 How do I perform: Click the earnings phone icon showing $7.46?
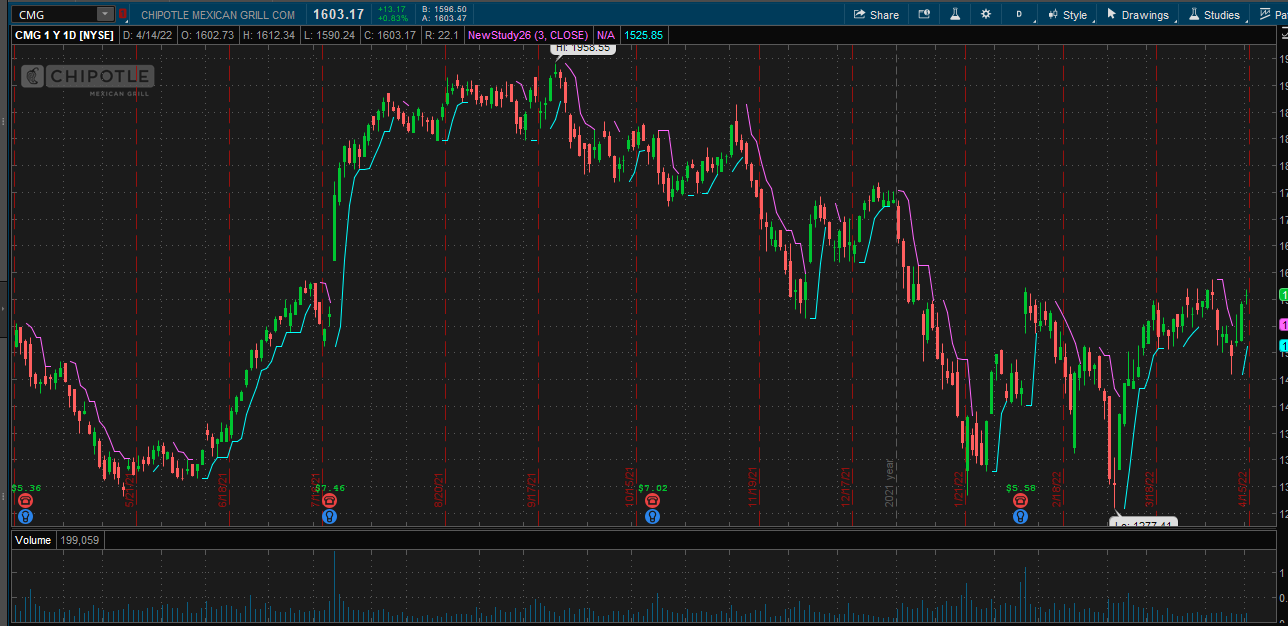coord(330,501)
